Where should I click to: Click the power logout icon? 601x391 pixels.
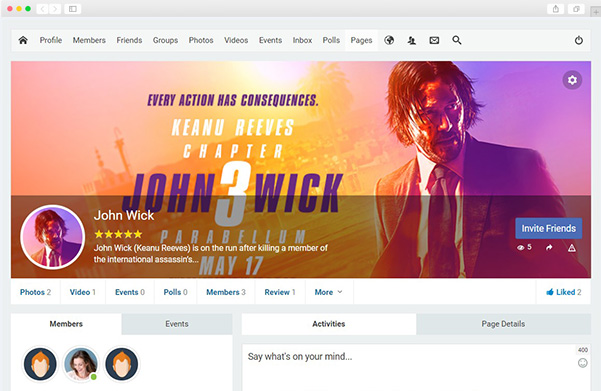tap(579, 40)
